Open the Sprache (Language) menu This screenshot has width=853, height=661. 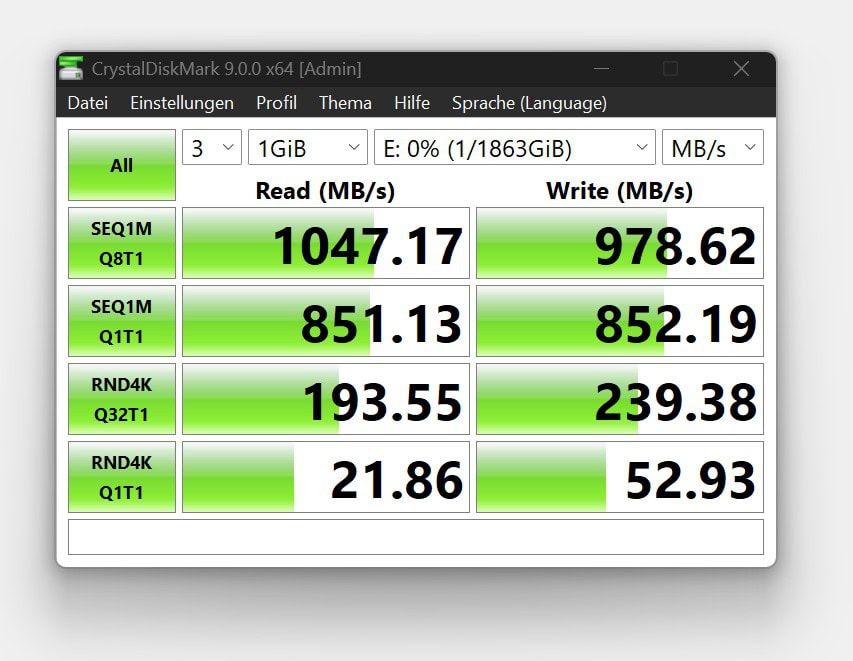529,103
